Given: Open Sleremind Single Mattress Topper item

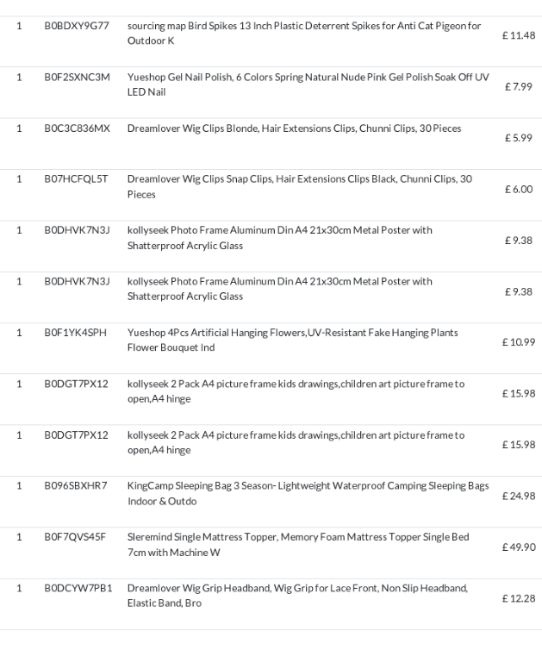Looking at the screenshot, I should point(298,545).
